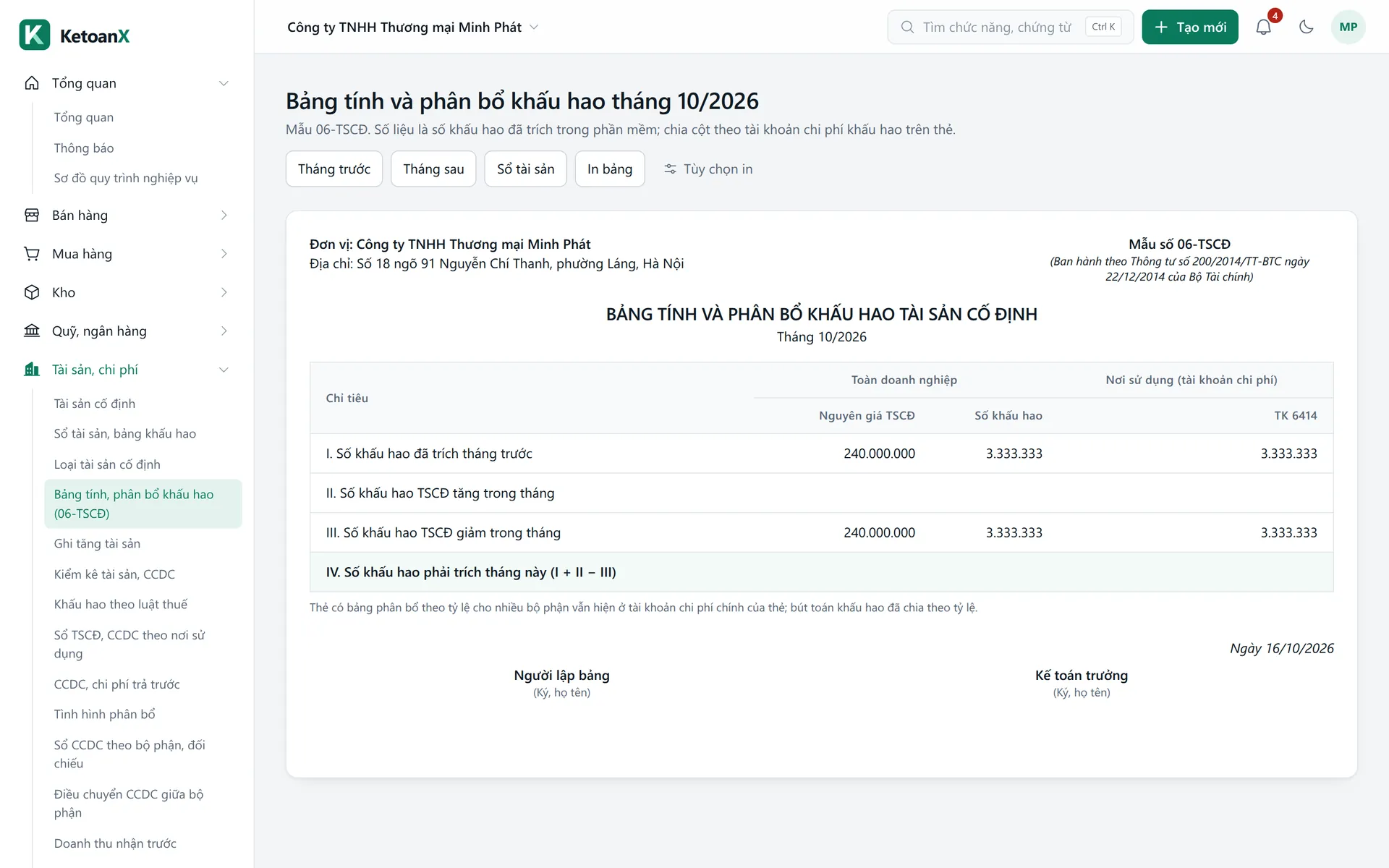
Task: Click the Mua hàng cart icon
Action: (x=32, y=254)
